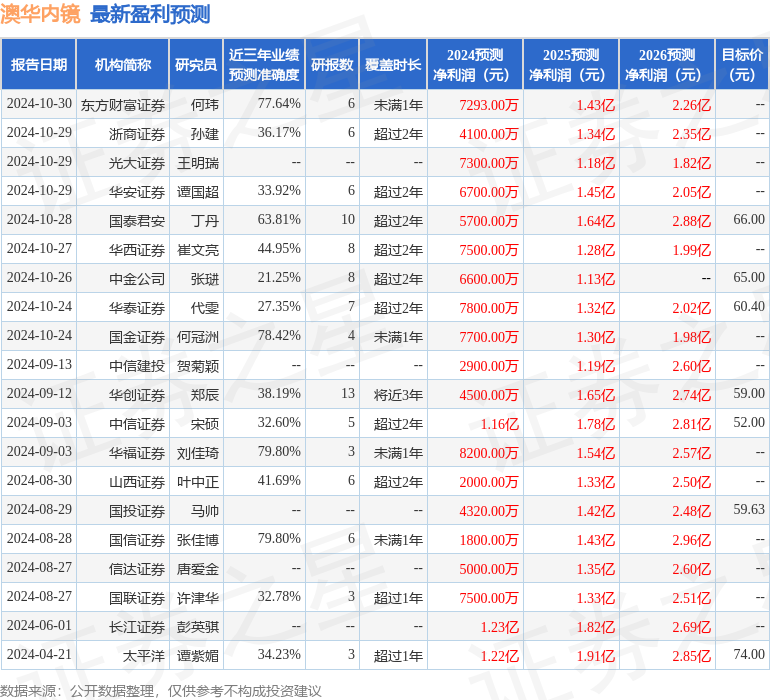The width and height of the screenshot is (770, 700).
Task: Click target price 66.00
Action: pyautogui.click(x=749, y=219)
